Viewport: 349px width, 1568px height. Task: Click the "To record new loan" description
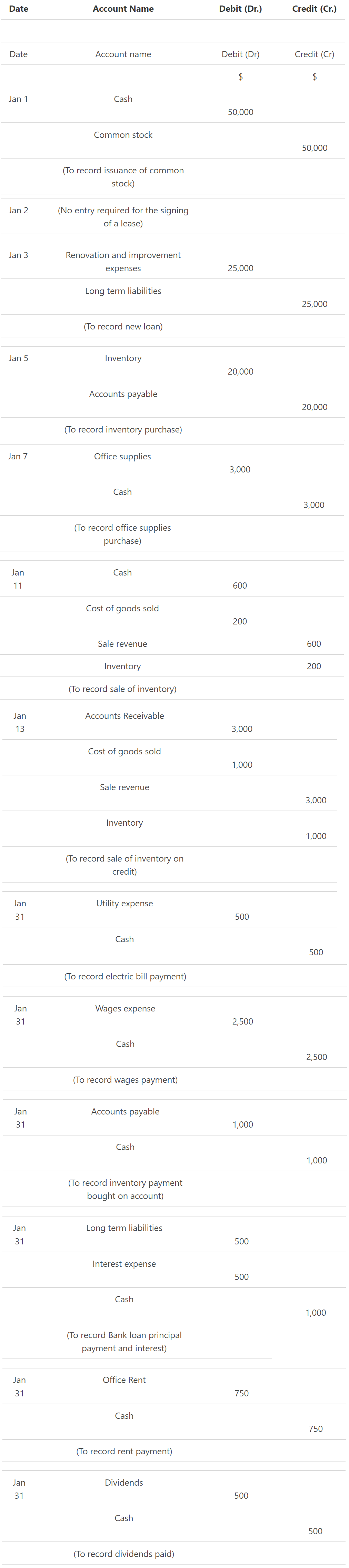123,327
